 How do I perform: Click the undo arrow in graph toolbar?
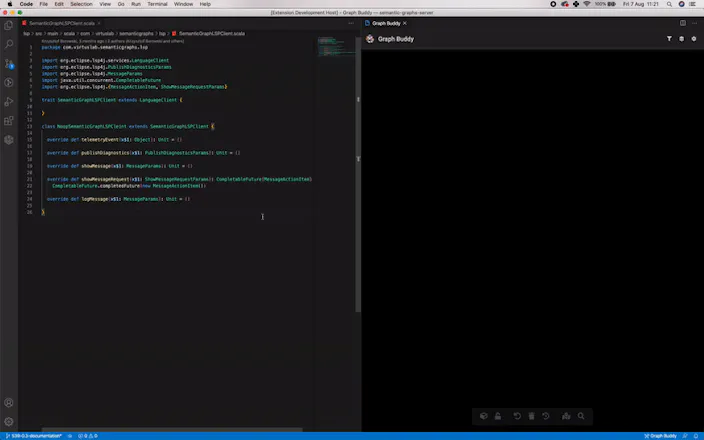517,416
